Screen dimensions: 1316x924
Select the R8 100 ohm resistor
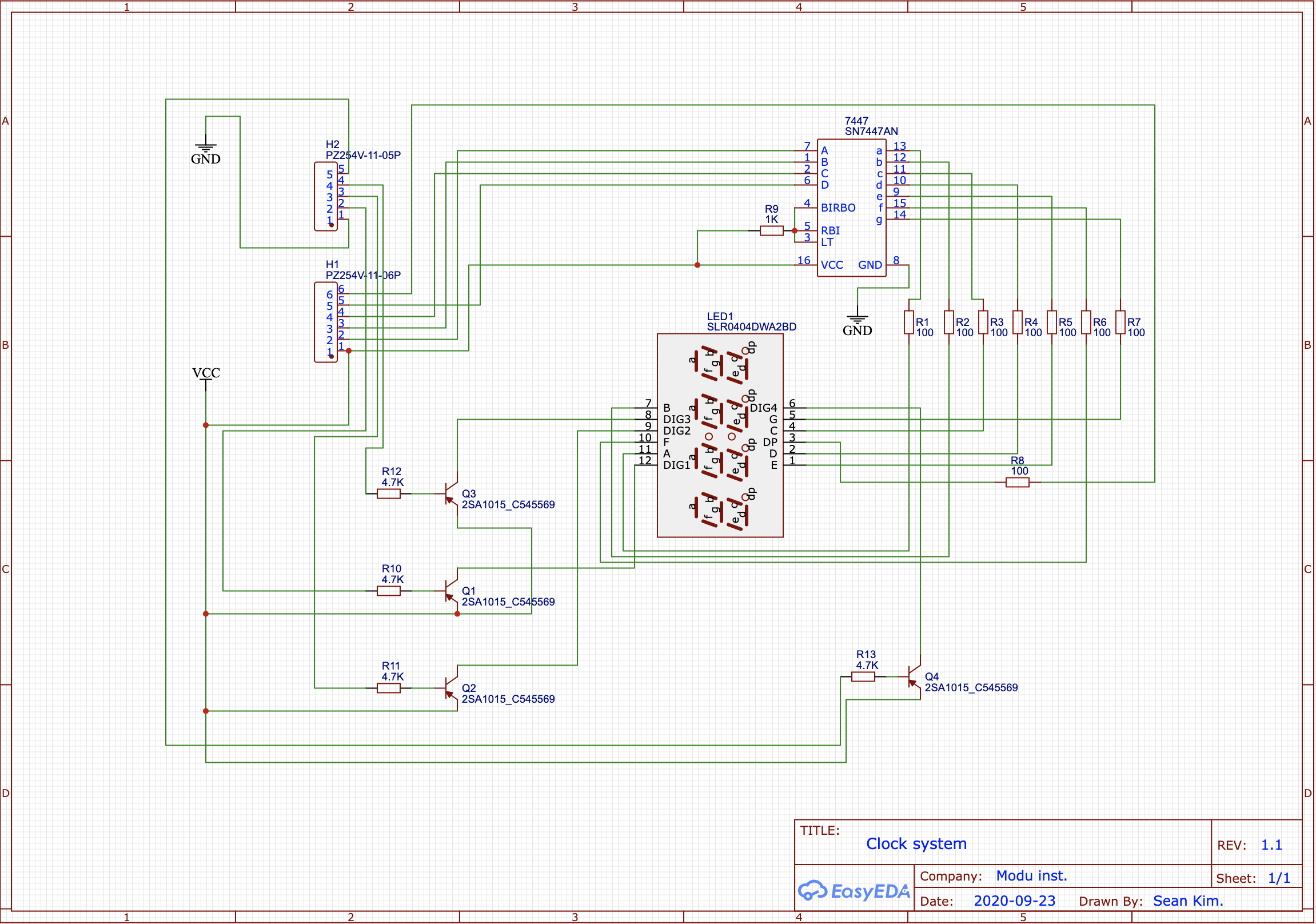coord(1018,483)
